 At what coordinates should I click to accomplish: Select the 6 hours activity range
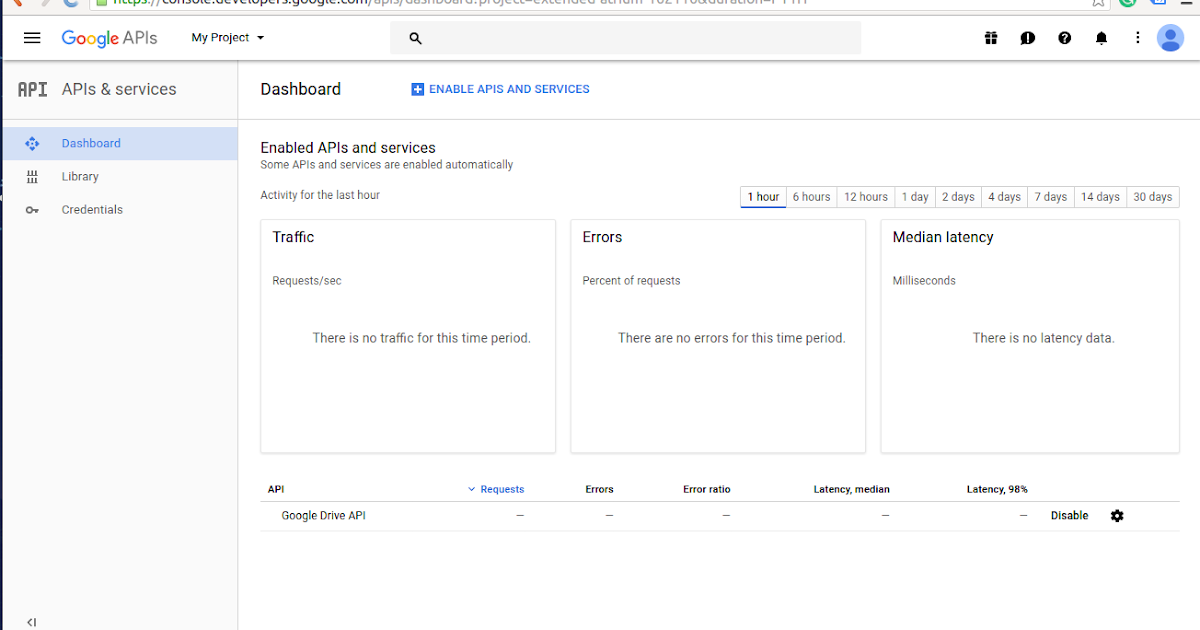pyautogui.click(x=811, y=196)
